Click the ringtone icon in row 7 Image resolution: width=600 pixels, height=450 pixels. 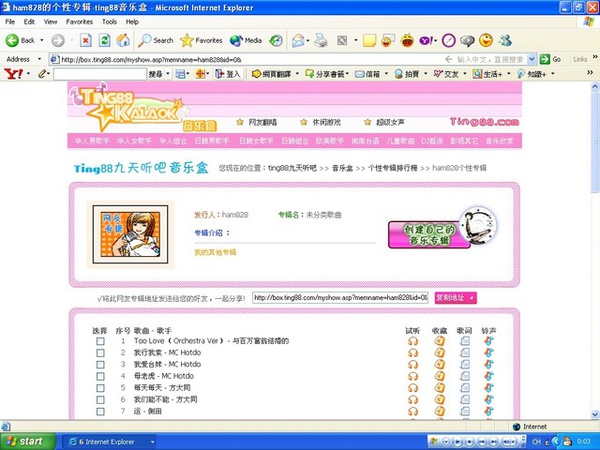489,411
